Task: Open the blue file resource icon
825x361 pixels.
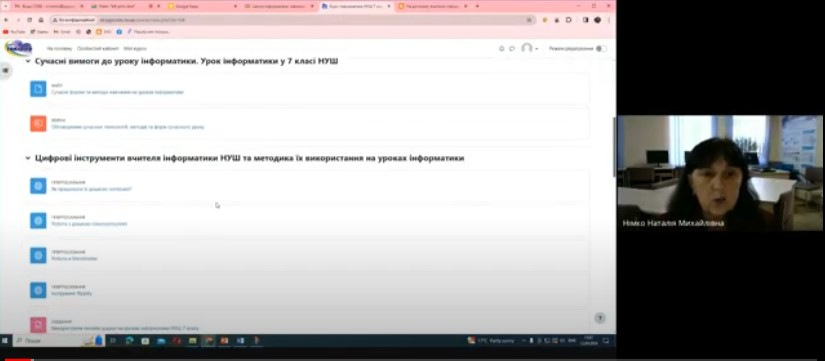Action: click(38, 89)
